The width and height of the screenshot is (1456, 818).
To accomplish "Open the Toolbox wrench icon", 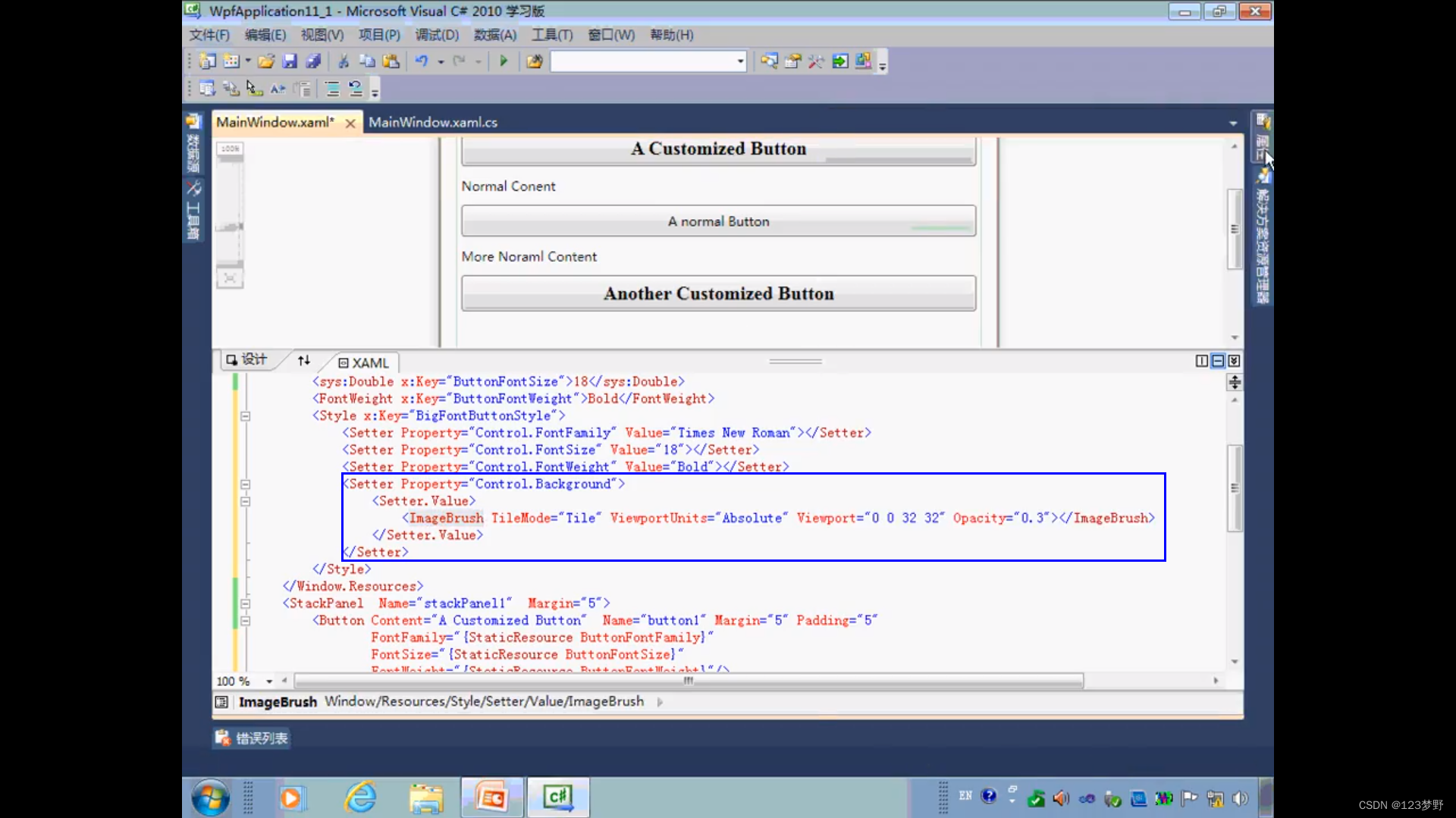I will click(817, 61).
